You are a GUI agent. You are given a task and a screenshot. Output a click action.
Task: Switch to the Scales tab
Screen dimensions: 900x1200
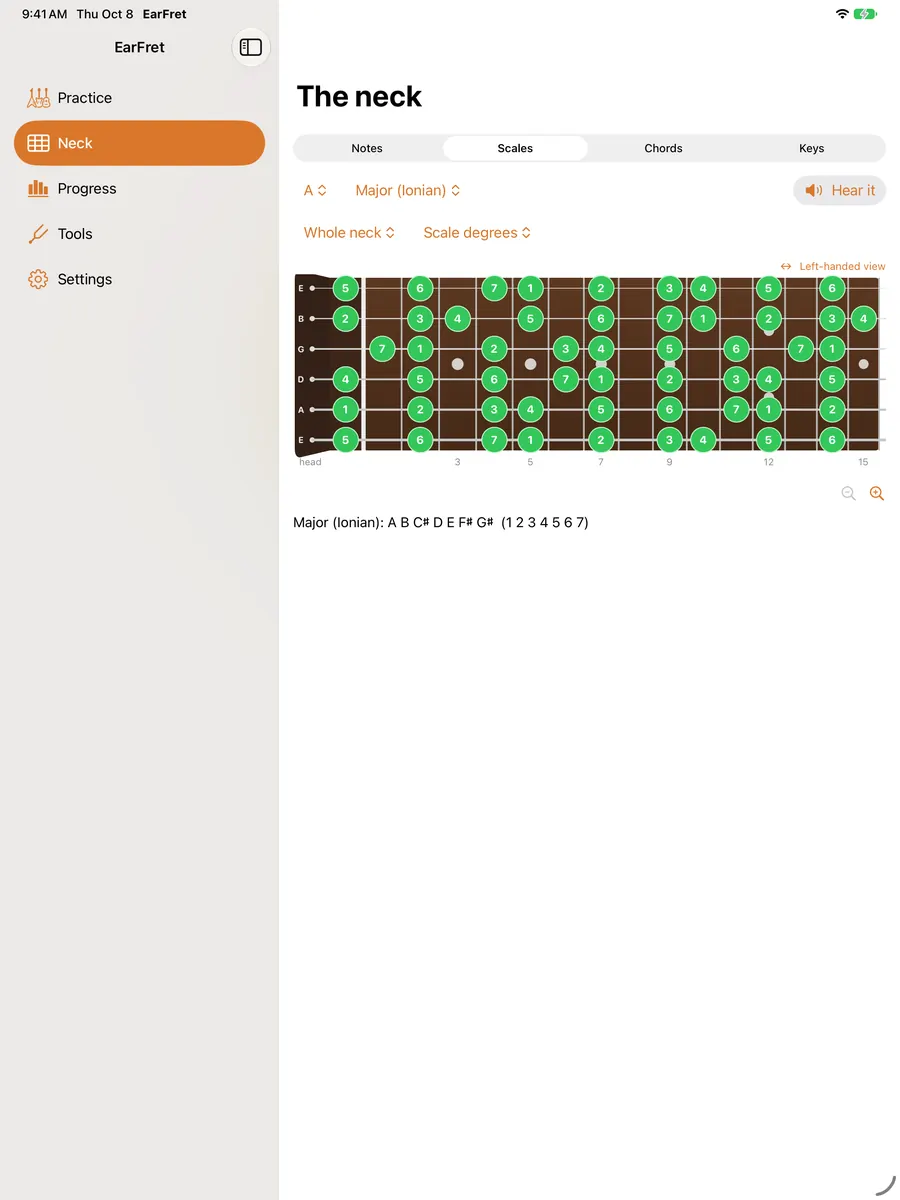(515, 148)
